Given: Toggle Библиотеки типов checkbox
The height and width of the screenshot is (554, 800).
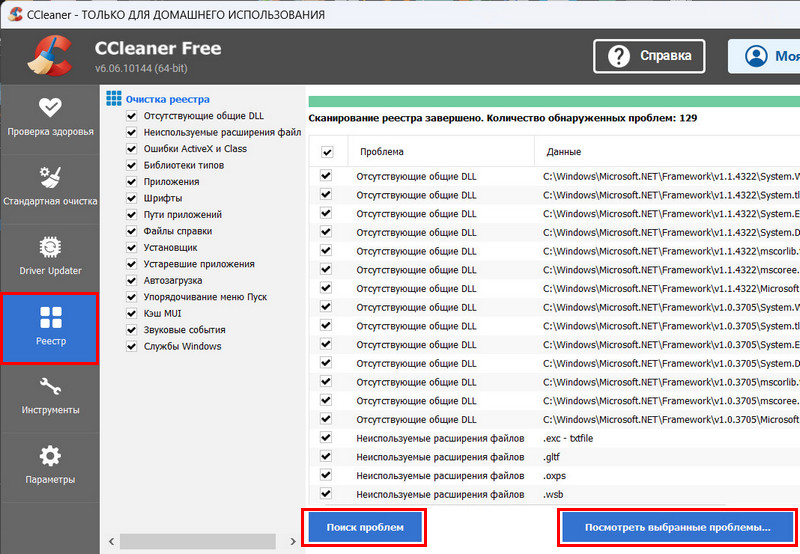Looking at the screenshot, I should (132, 165).
